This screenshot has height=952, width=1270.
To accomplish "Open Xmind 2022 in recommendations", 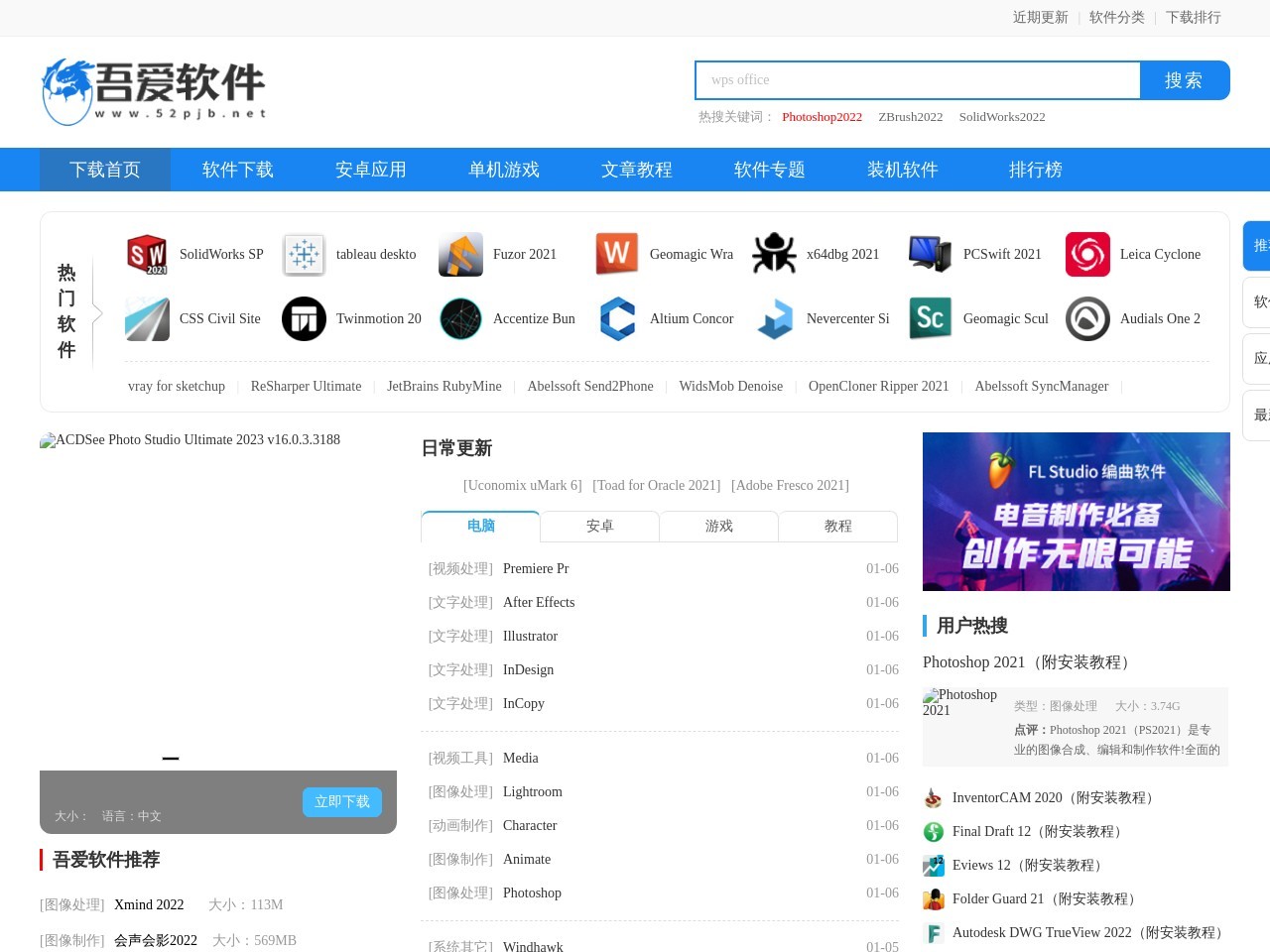I will point(149,905).
